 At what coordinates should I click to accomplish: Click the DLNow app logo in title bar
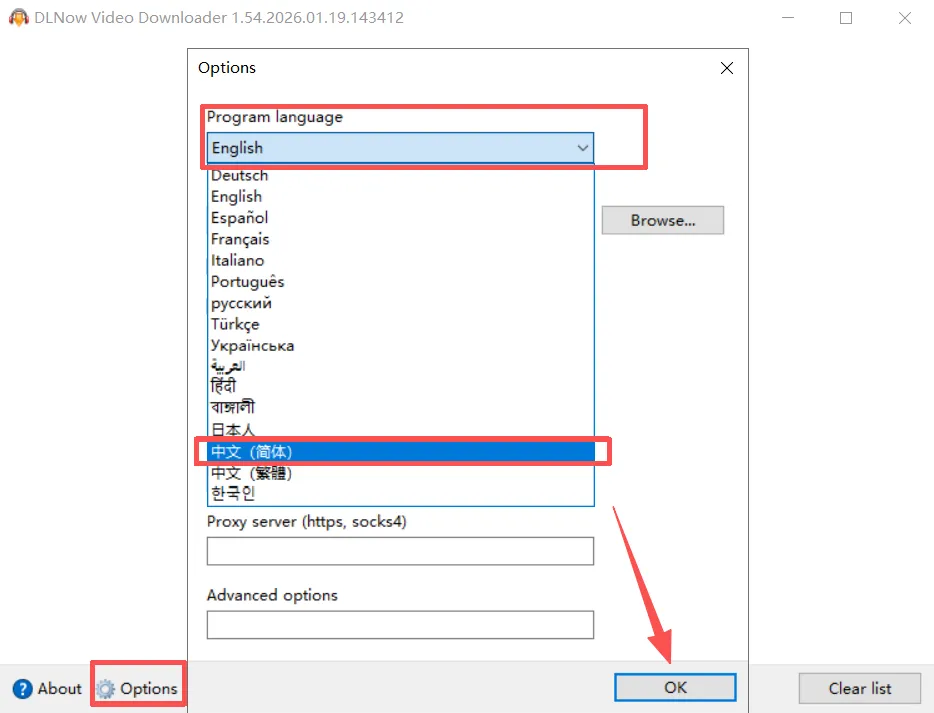[18, 17]
